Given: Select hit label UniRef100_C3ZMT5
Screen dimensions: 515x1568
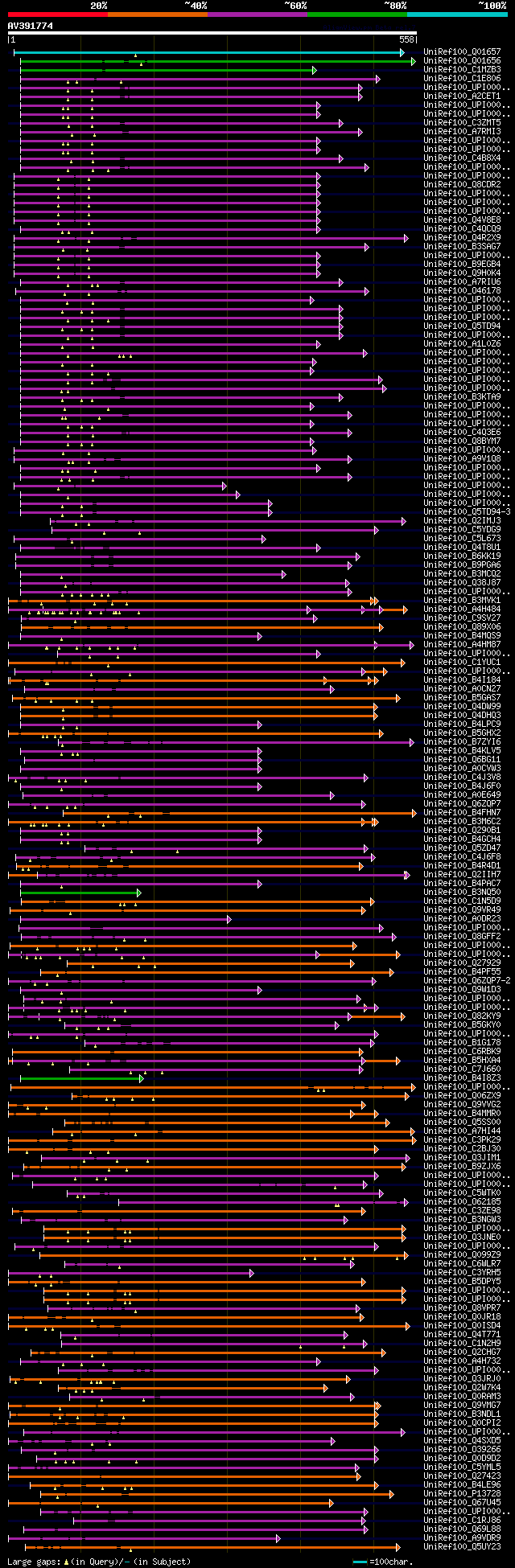Looking at the screenshot, I should coord(462,123).
